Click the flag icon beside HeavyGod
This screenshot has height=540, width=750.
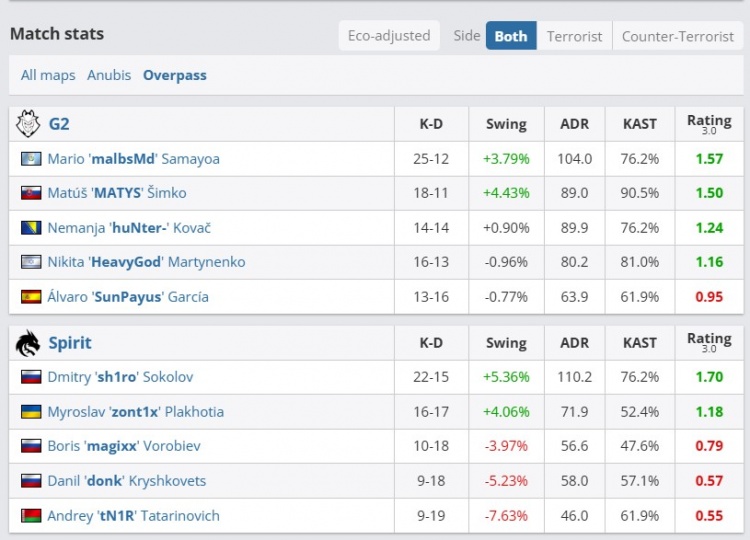(31, 262)
